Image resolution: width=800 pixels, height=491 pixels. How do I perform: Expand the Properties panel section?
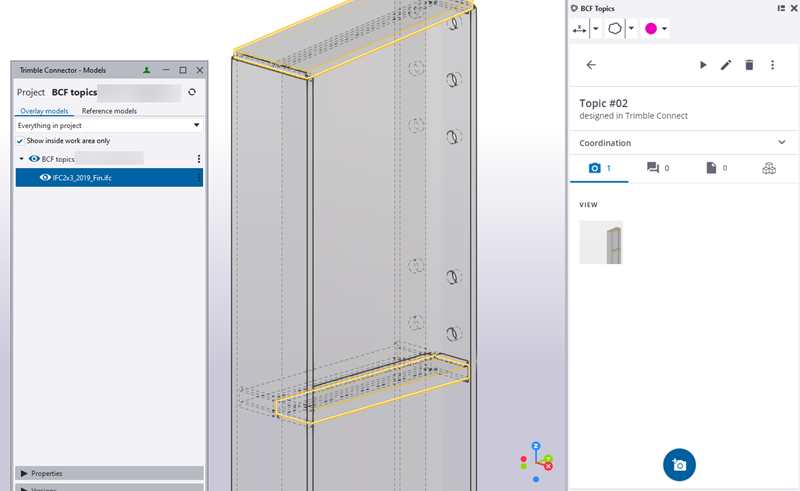point(23,473)
